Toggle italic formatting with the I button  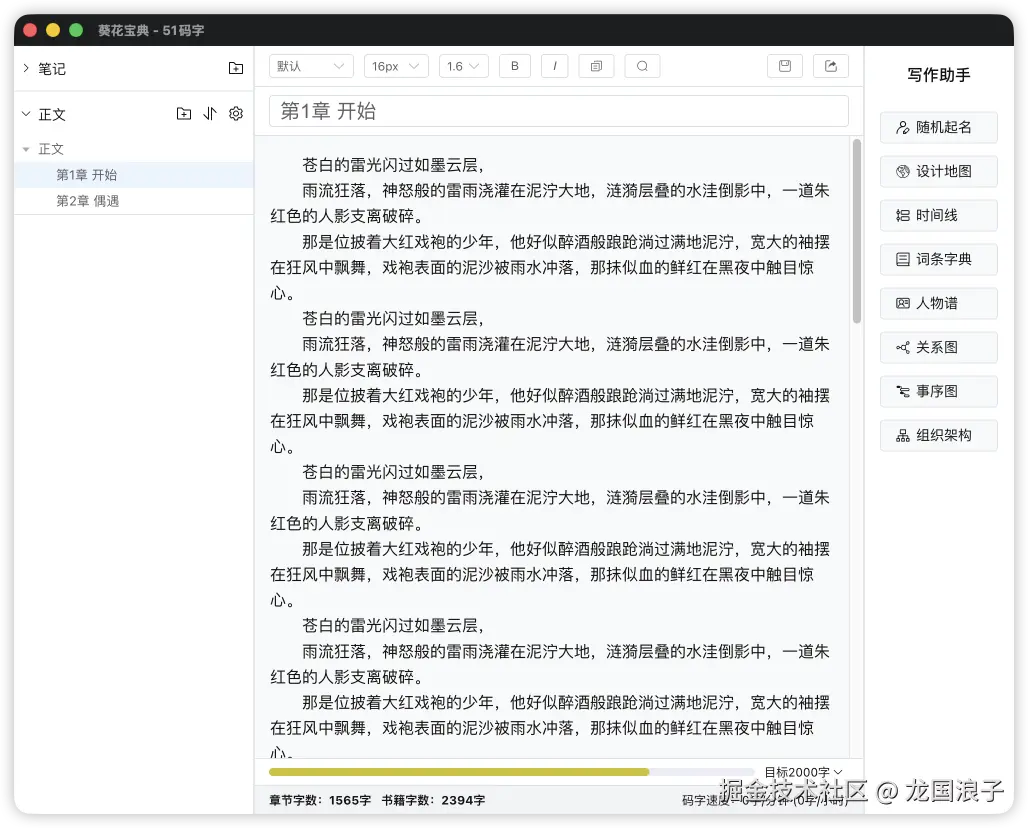coord(554,65)
